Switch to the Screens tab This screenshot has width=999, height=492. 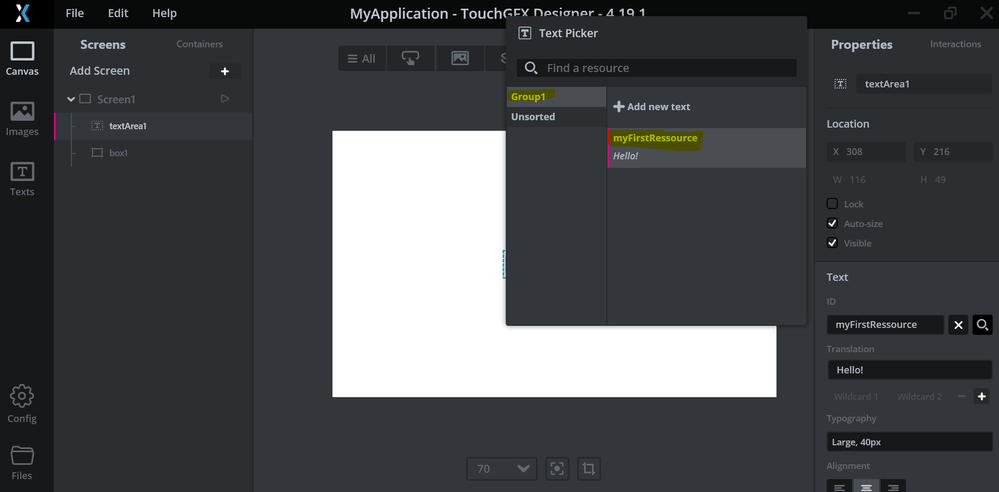[103, 45]
